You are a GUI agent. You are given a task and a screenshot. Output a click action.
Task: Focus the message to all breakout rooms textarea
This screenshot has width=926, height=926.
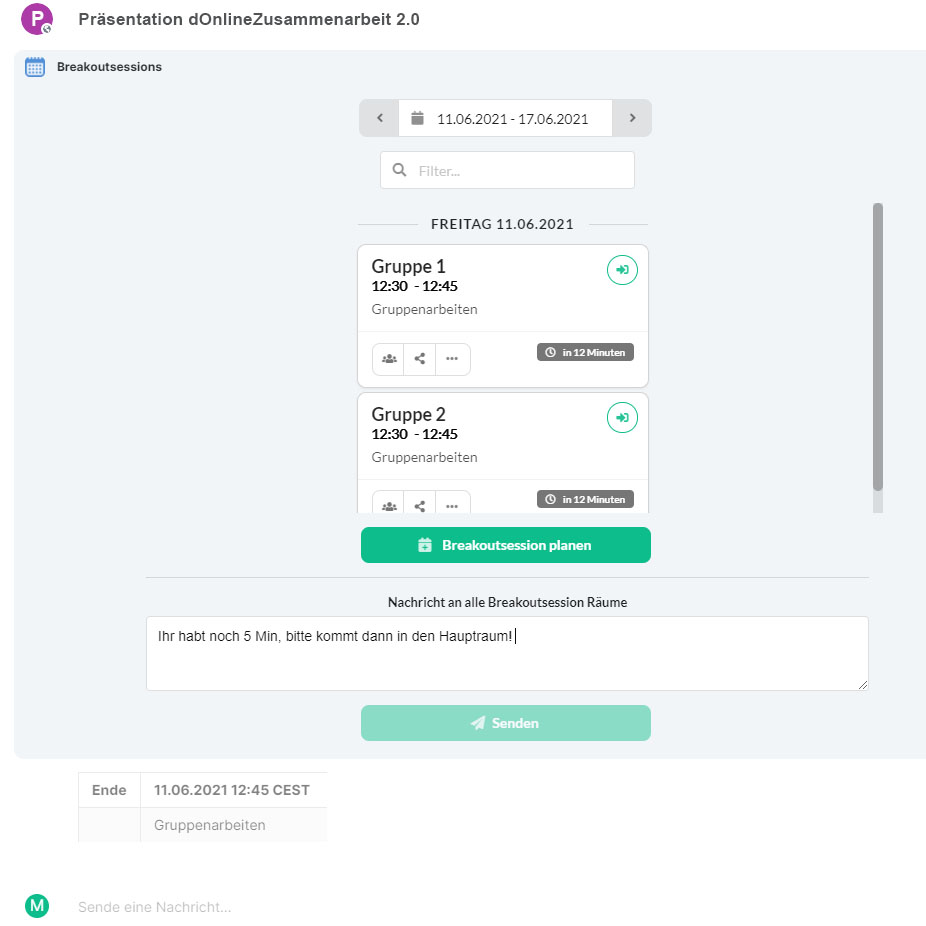tap(507, 653)
